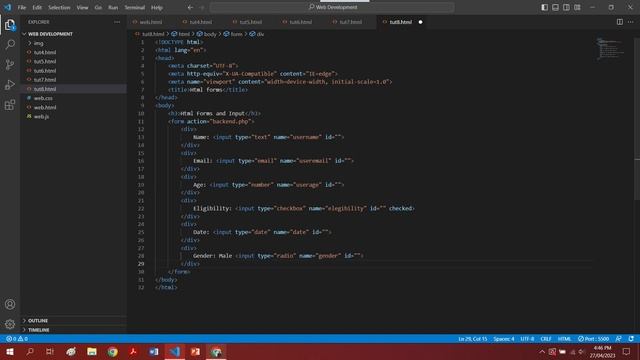The height and width of the screenshot is (360, 640).
Task: Open the File menu
Action: (22, 7)
